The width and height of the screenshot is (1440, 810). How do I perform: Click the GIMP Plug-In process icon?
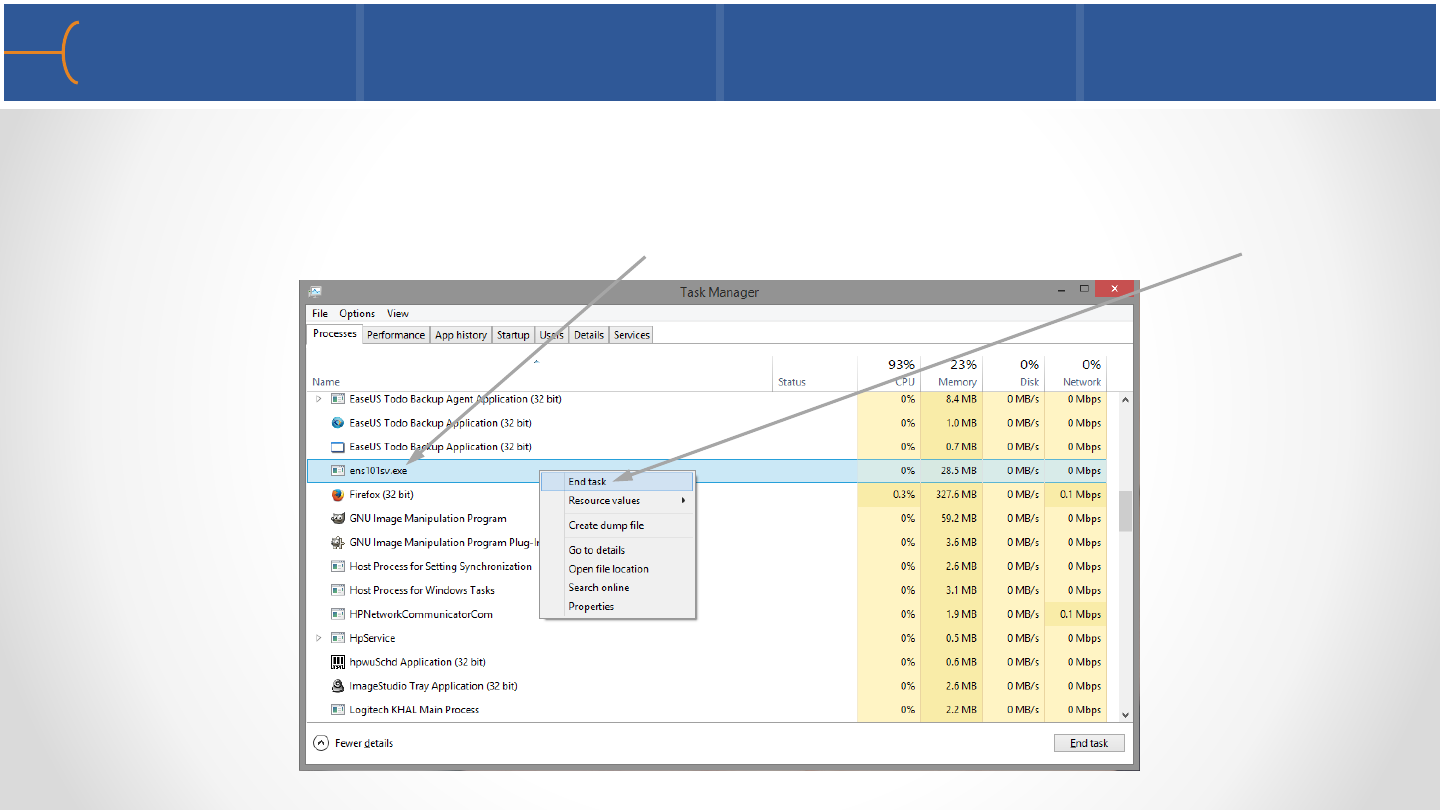[x=338, y=543]
